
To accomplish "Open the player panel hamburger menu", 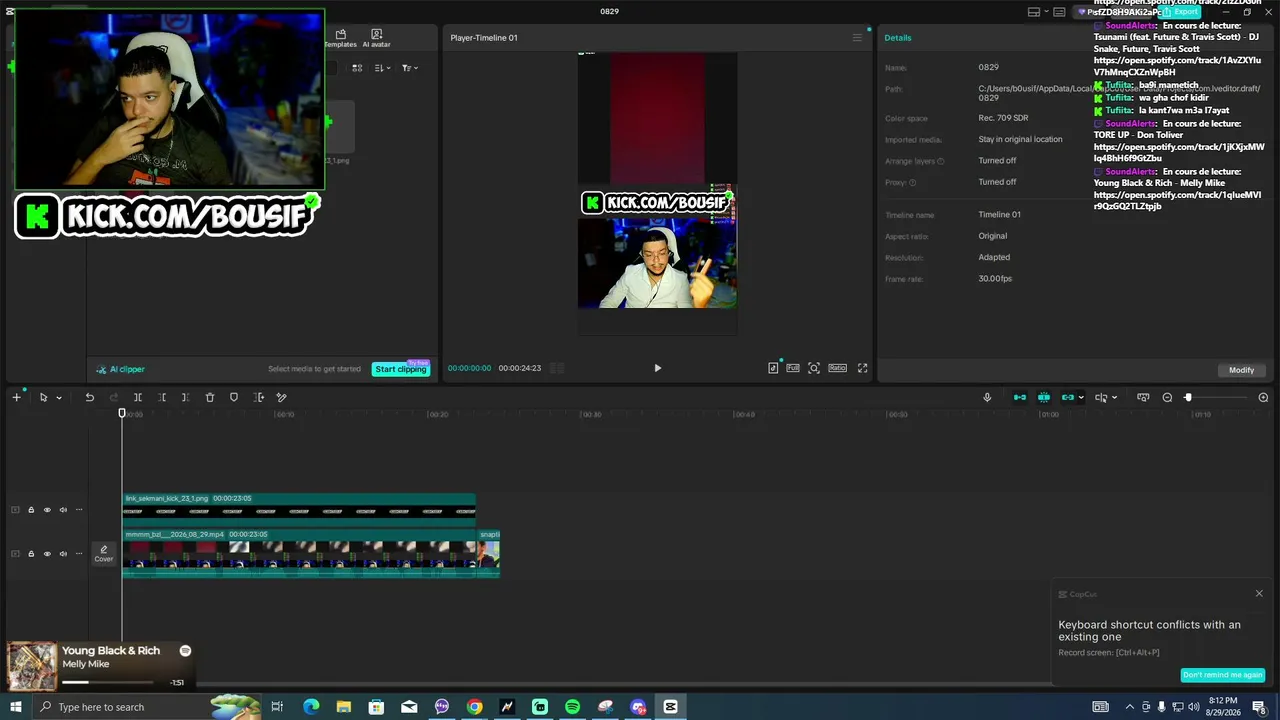I will (857, 38).
